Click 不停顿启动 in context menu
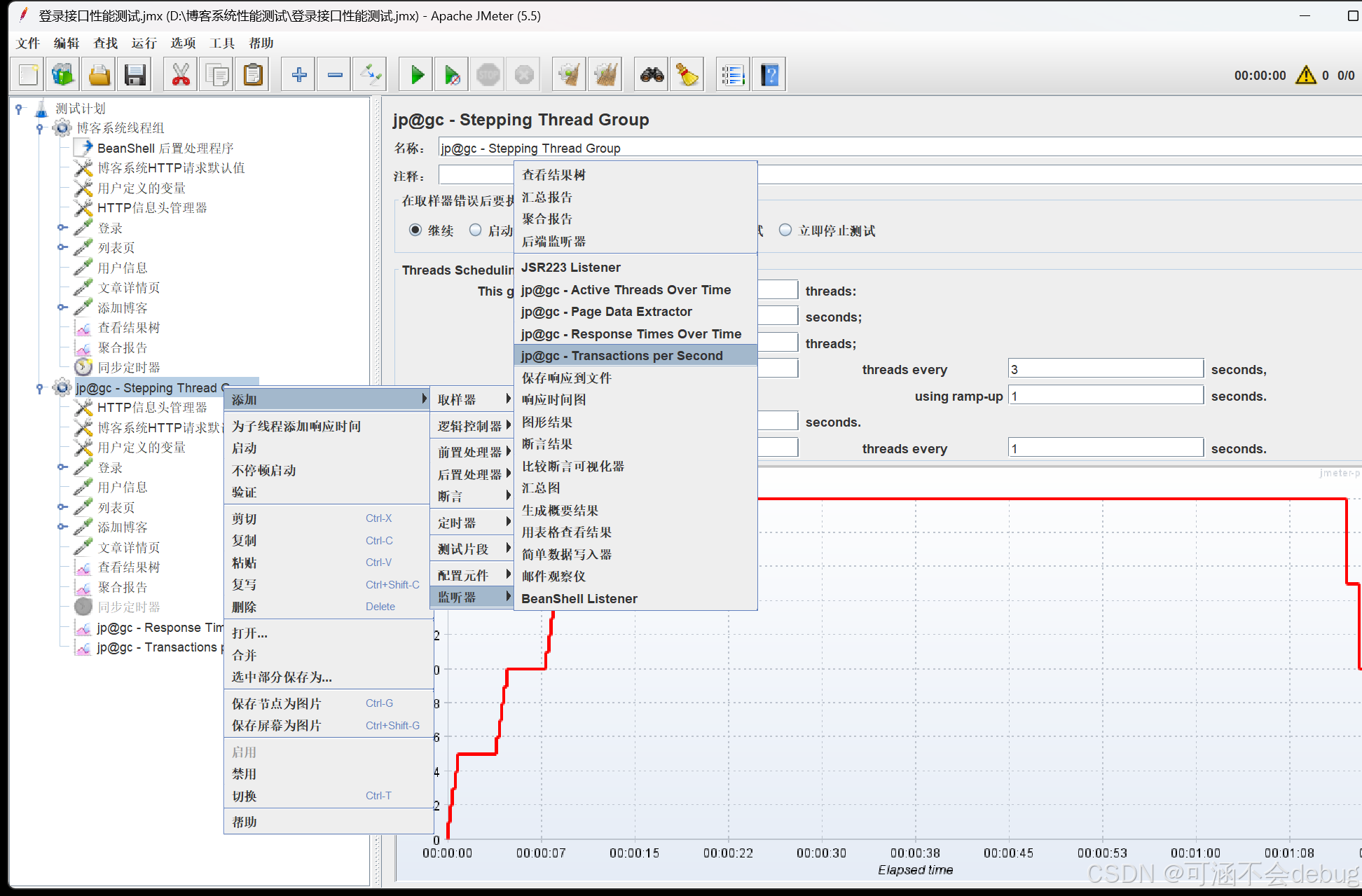1362x896 pixels. coord(264,470)
